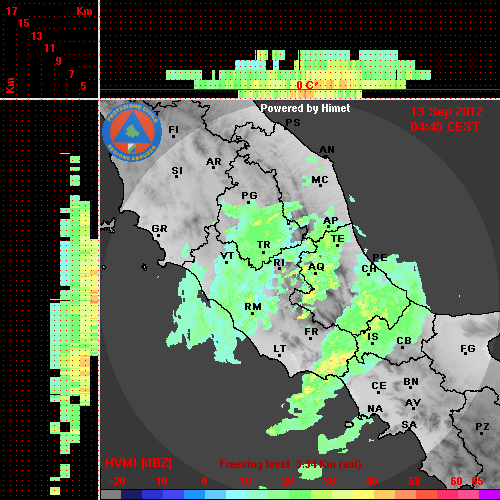Click the PE city label
Screen dimensions: 500x500
coord(380,257)
